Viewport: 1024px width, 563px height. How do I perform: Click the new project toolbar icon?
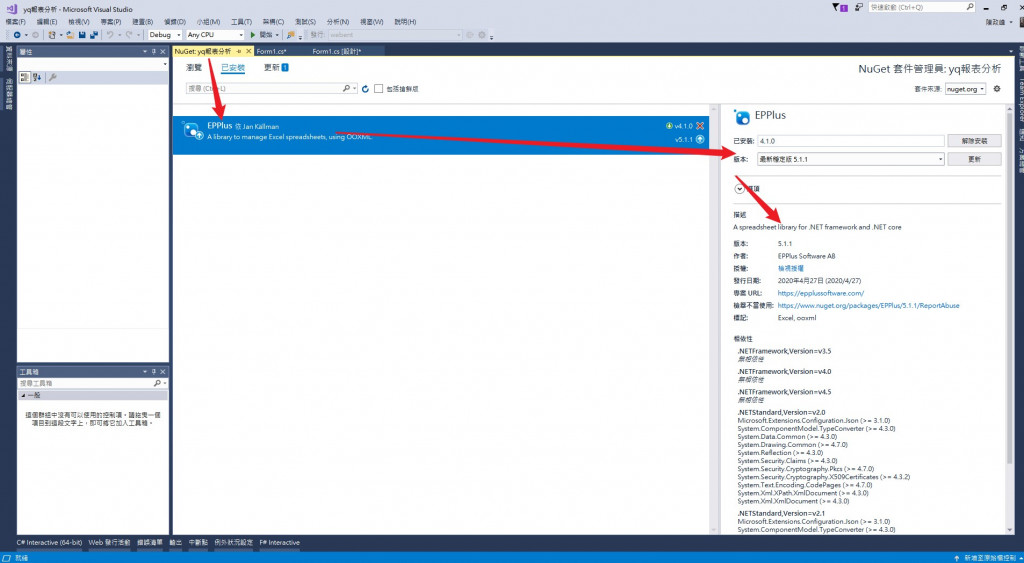tap(52, 35)
